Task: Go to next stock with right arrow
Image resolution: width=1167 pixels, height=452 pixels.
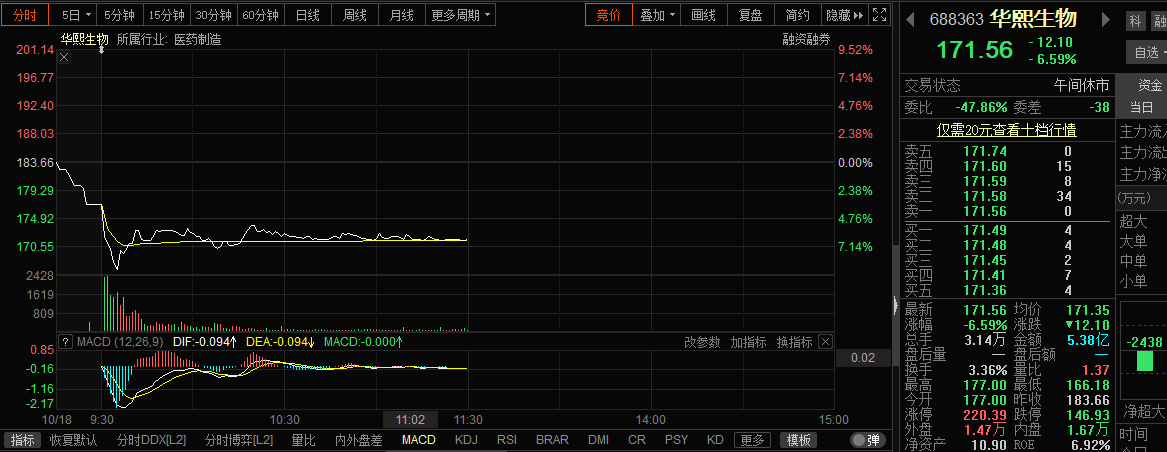Action: 1103,19
